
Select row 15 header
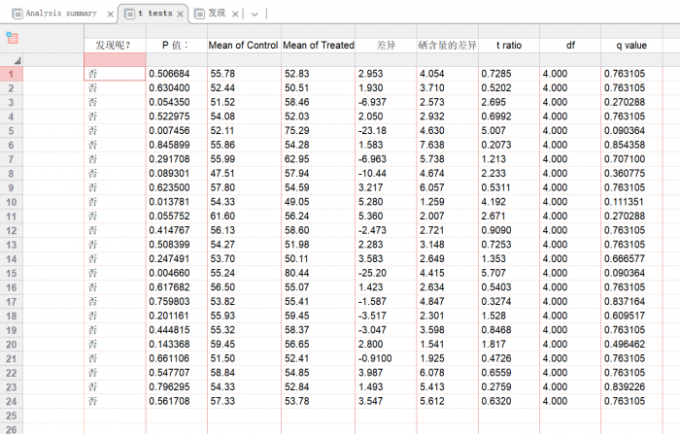[11, 272]
